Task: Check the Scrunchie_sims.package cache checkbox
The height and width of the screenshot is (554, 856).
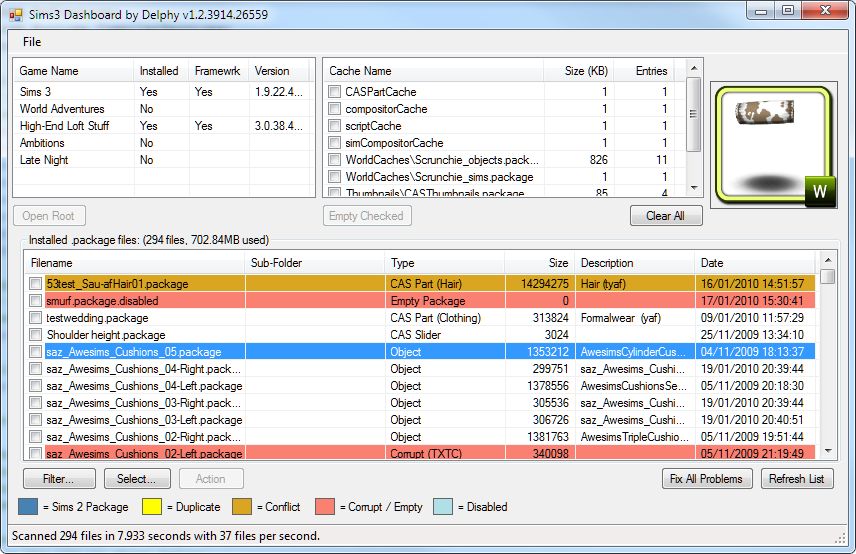Action: (335, 177)
